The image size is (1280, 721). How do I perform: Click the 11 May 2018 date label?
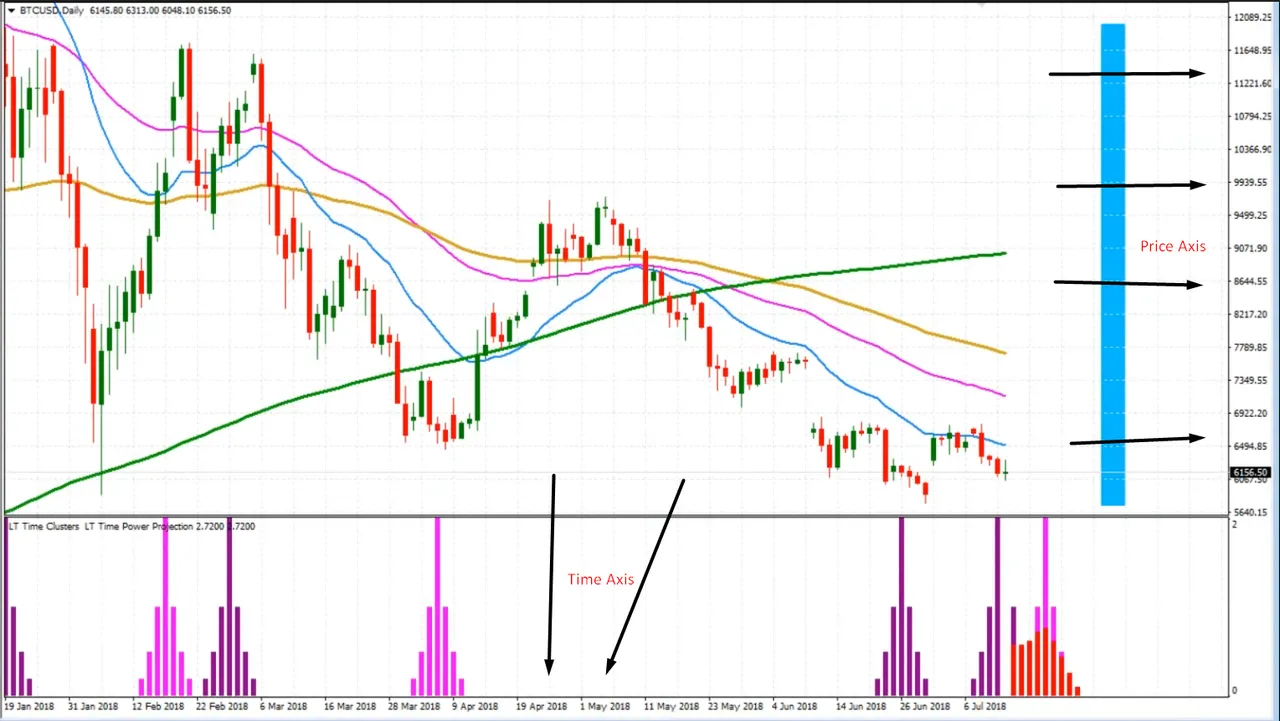(671, 705)
